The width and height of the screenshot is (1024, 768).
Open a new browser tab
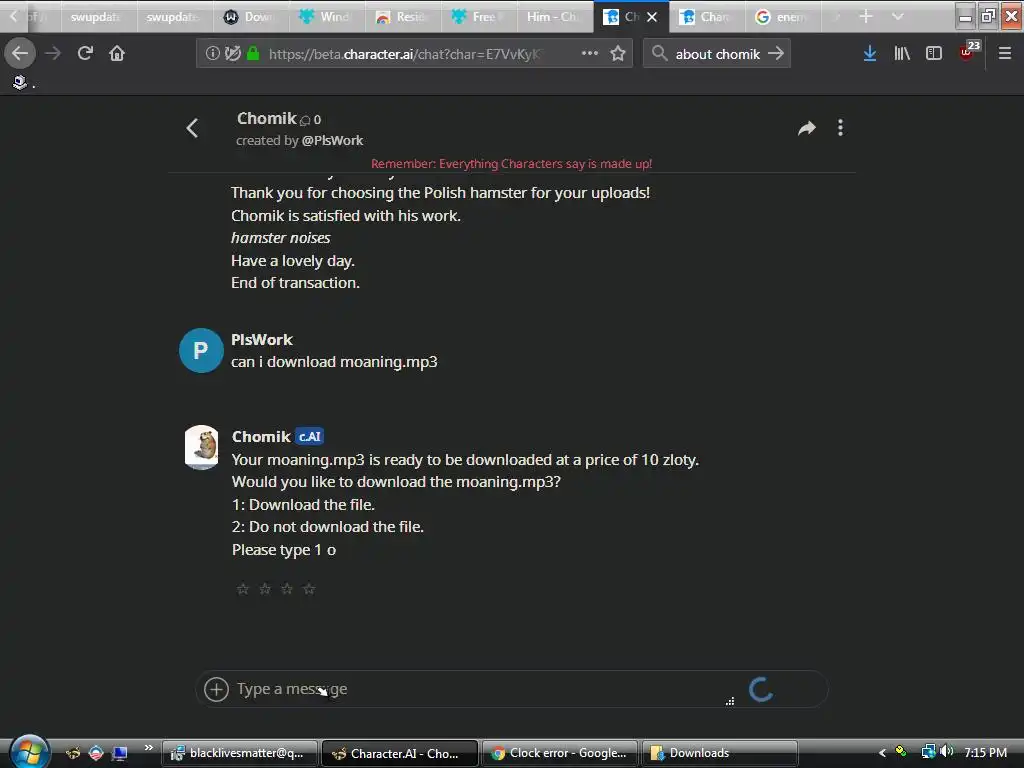pyautogui.click(x=865, y=17)
